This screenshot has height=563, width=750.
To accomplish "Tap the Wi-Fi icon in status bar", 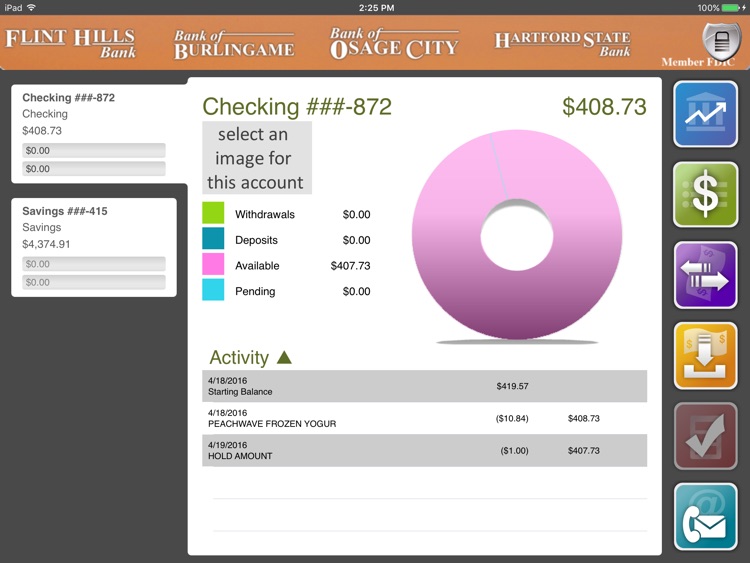I will click(x=32, y=7).
